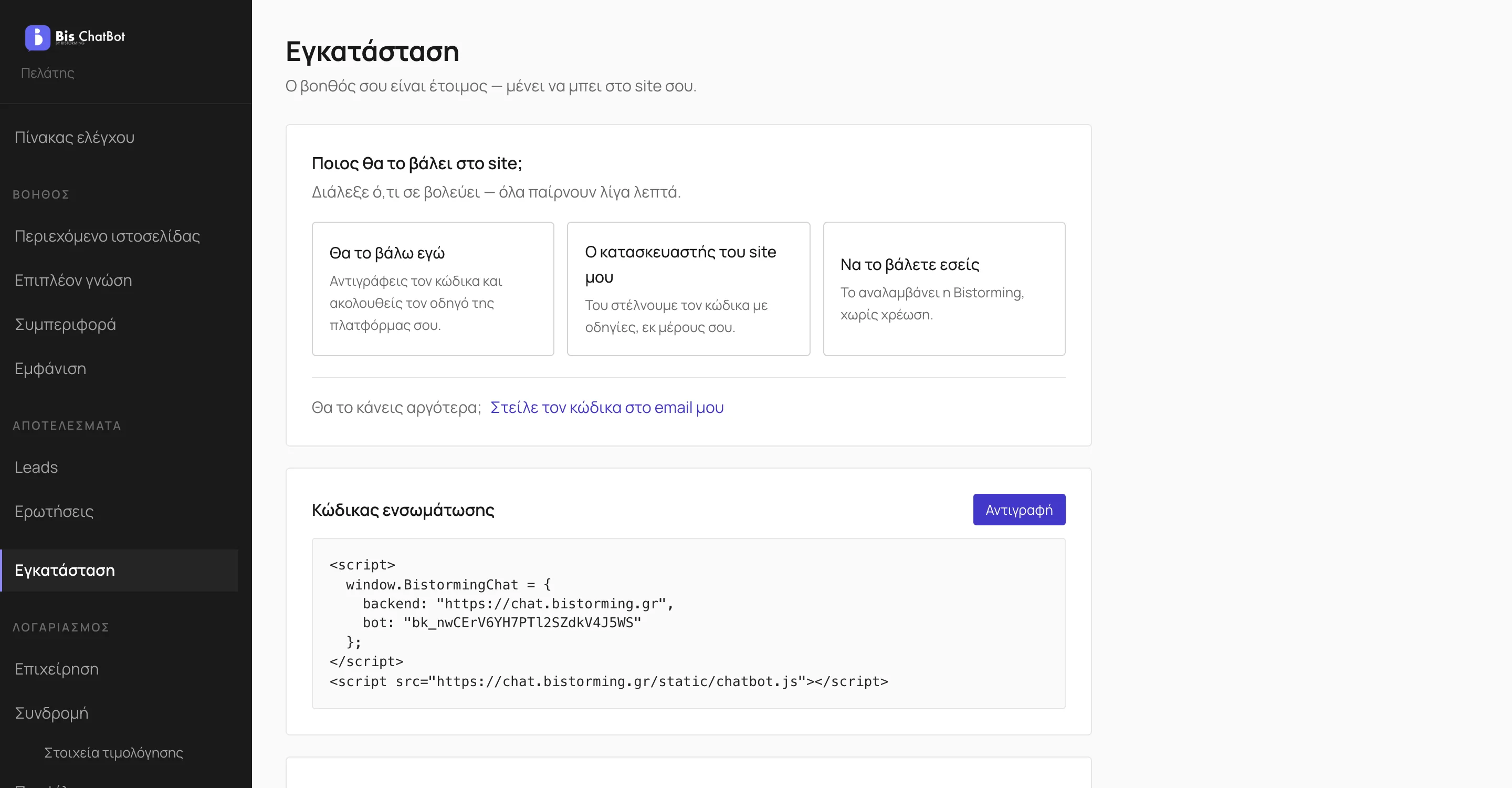Open Πίνακας ελέγχου in sidebar
Image resolution: width=1512 pixels, height=788 pixels.
(75, 138)
